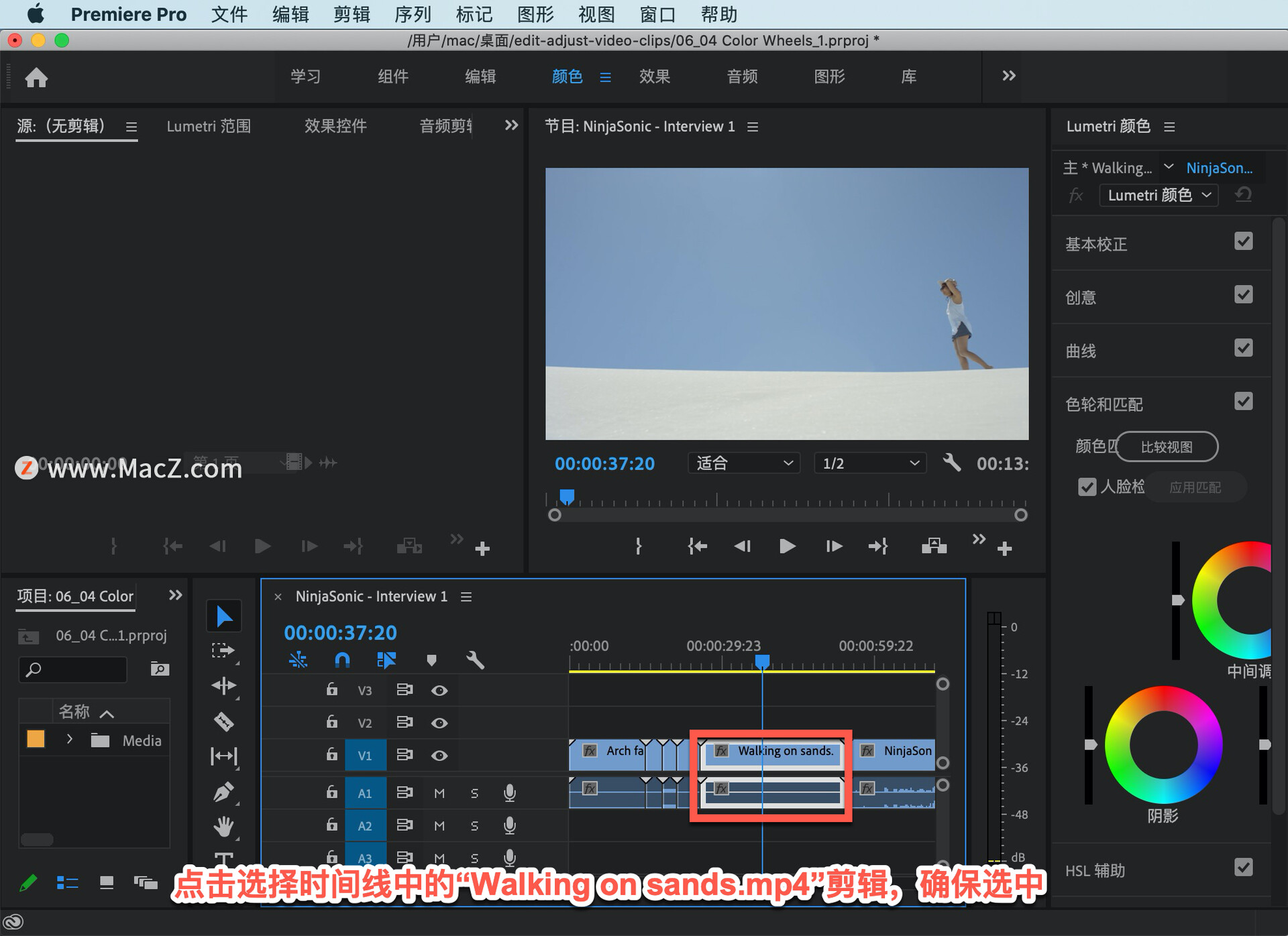
Task: Click the 比较视图 button
Action: point(1167,447)
